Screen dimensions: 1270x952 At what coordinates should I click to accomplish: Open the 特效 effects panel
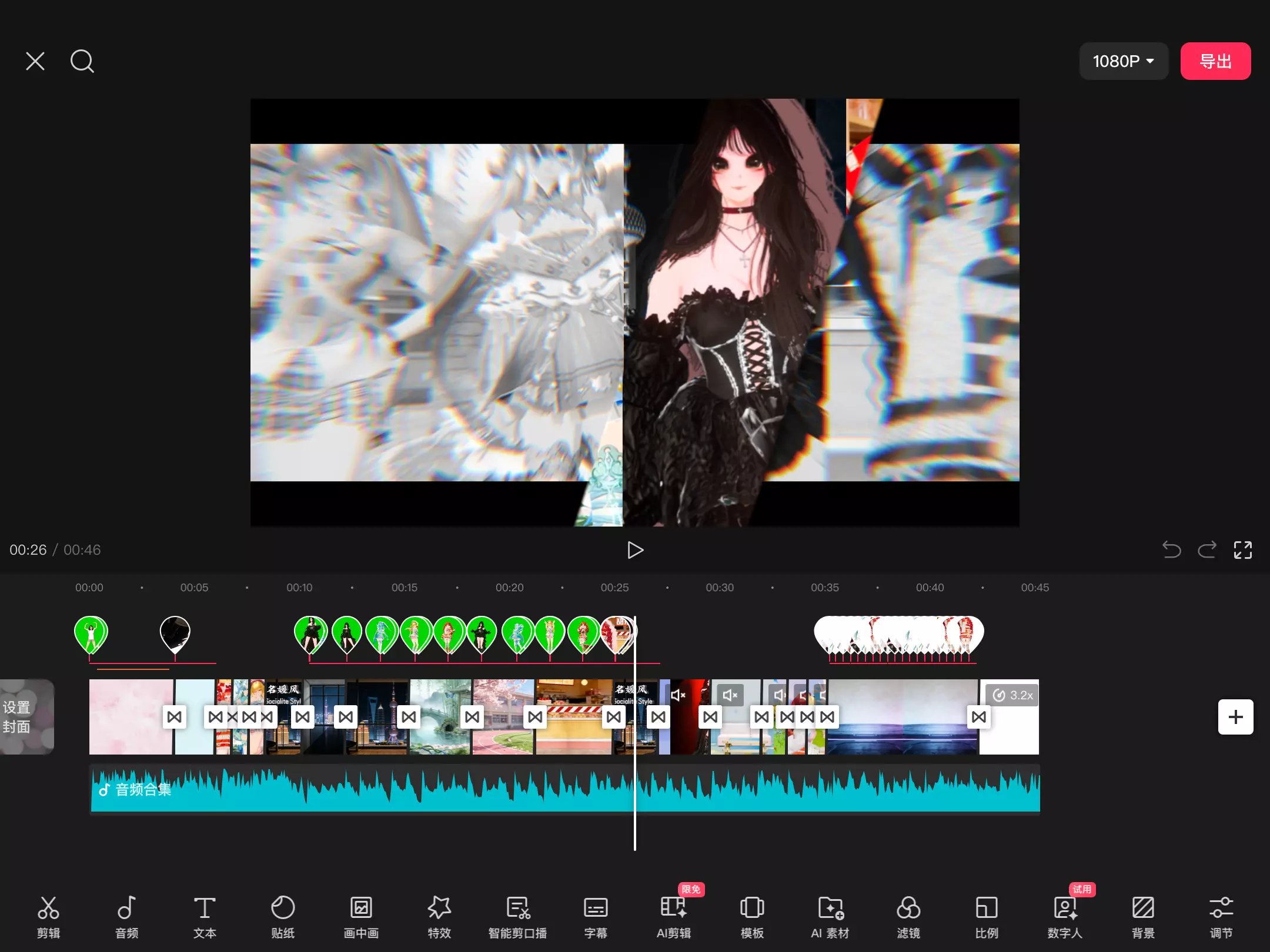tap(439, 916)
